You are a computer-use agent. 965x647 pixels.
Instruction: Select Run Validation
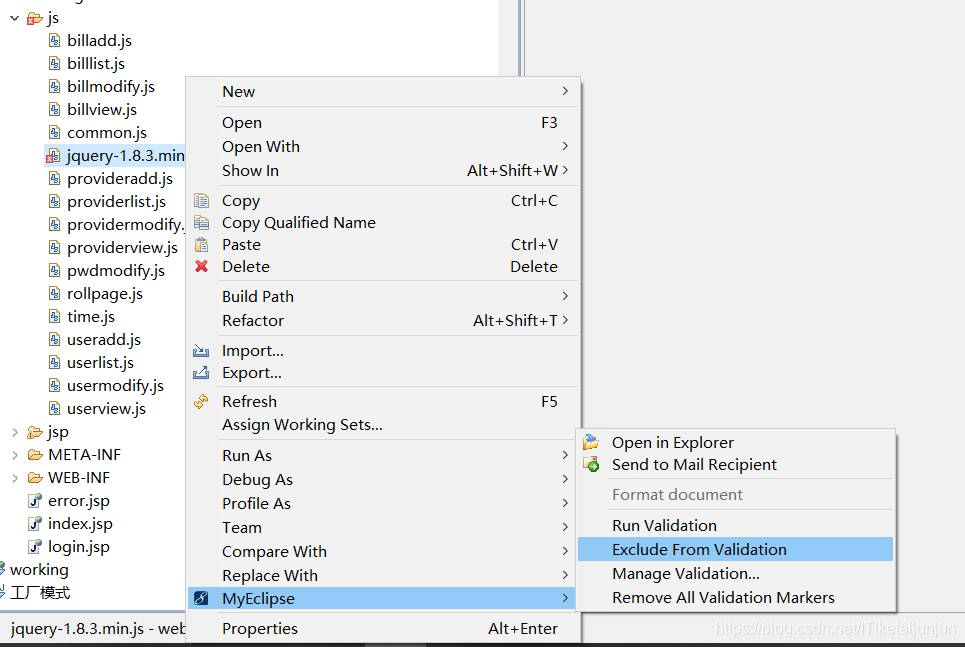[x=735, y=525]
